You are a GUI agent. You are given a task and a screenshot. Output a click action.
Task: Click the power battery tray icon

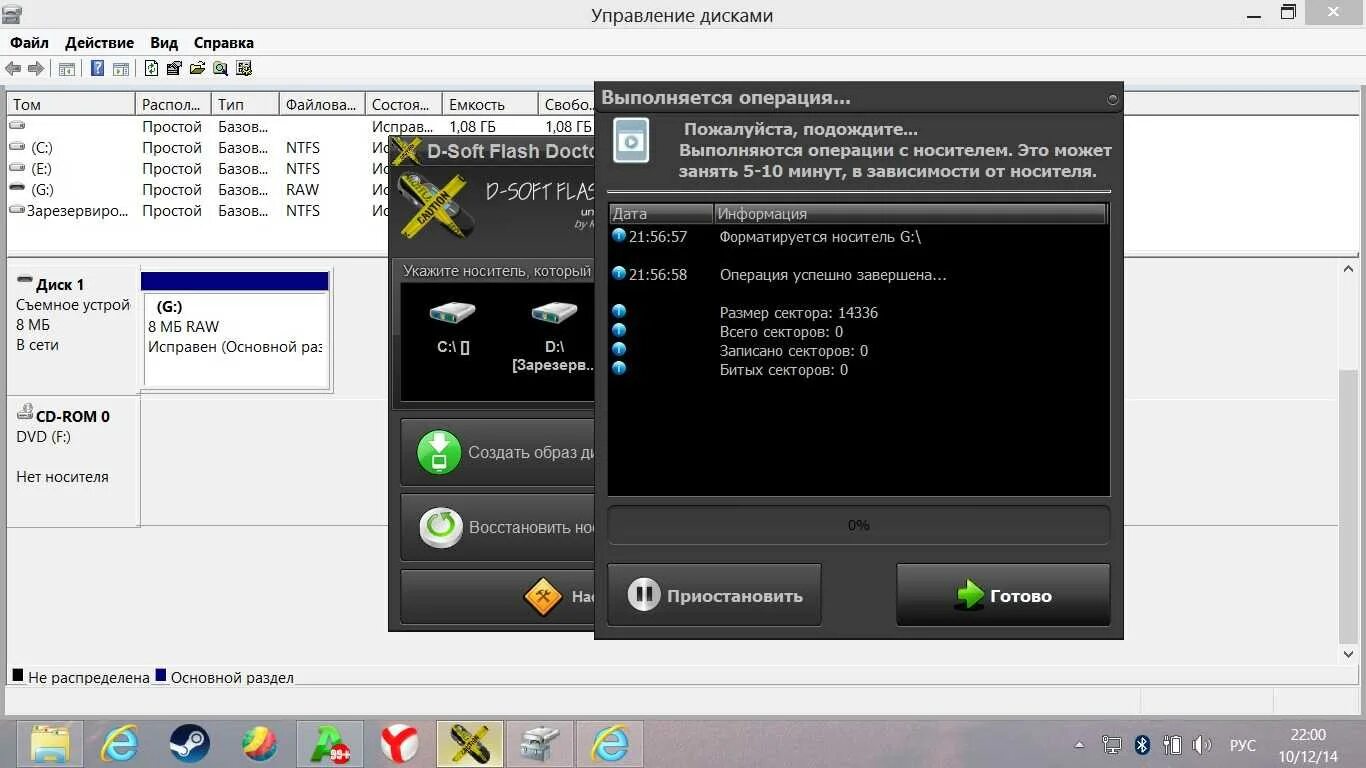coord(1173,745)
